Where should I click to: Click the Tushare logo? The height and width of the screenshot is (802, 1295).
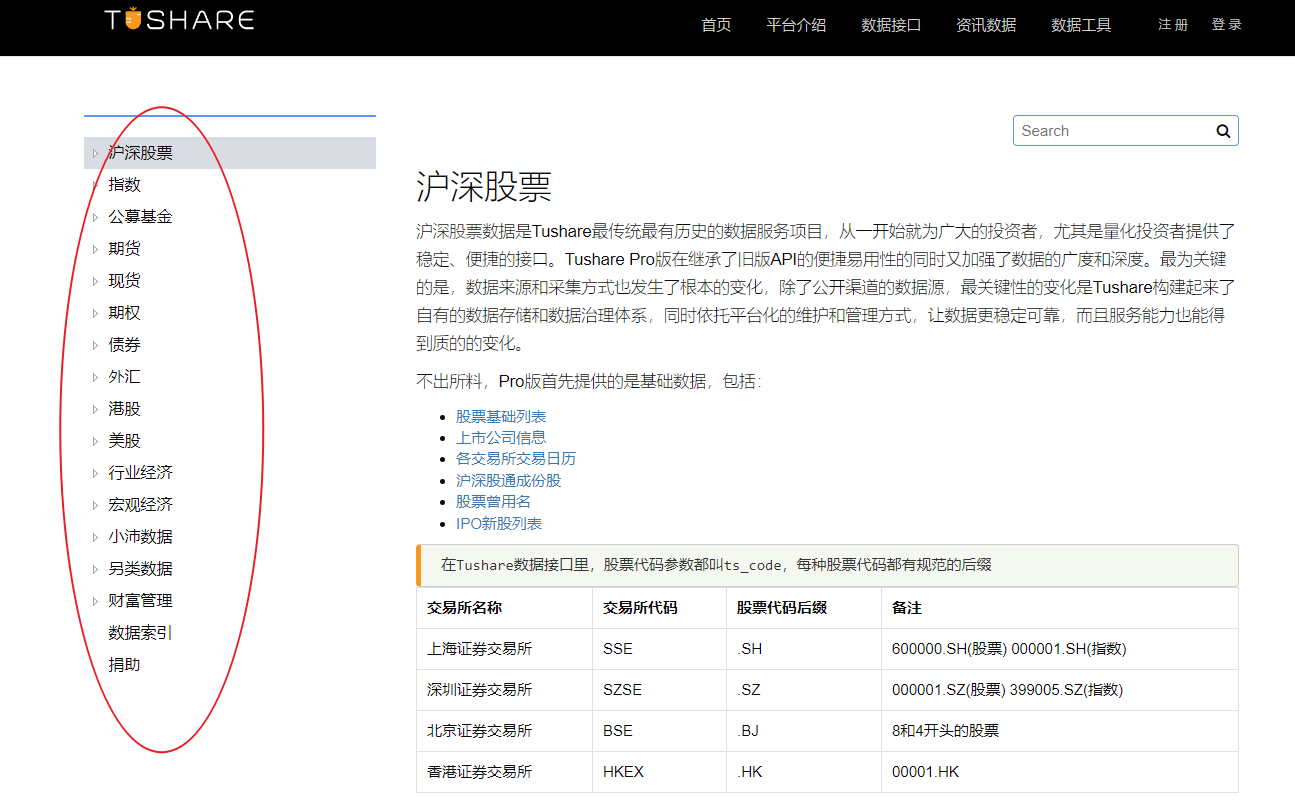coord(178,17)
